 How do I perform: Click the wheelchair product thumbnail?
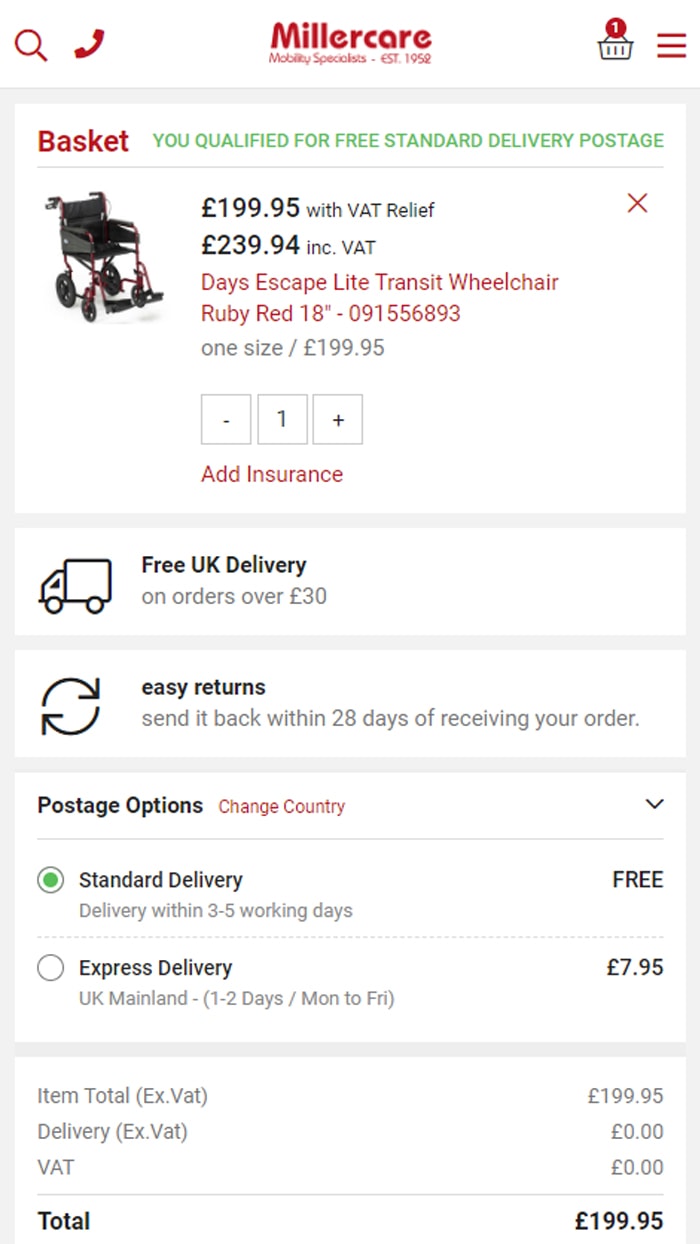click(x=102, y=256)
